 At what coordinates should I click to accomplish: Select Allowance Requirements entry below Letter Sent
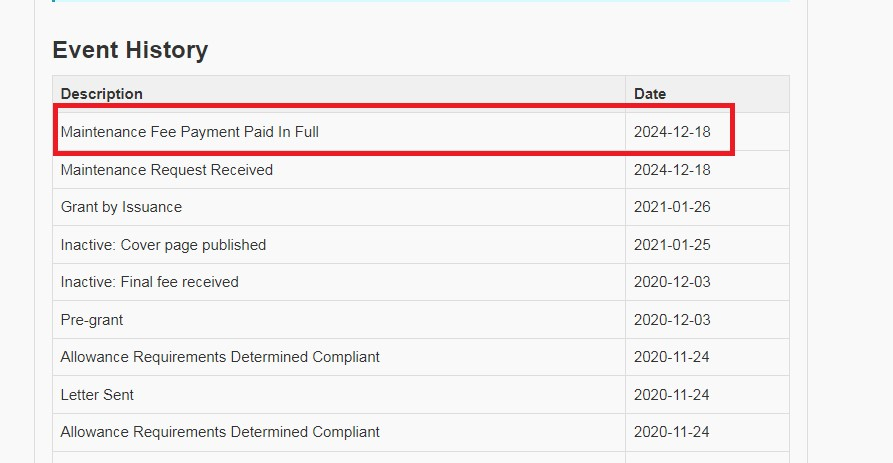pos(220,432)
